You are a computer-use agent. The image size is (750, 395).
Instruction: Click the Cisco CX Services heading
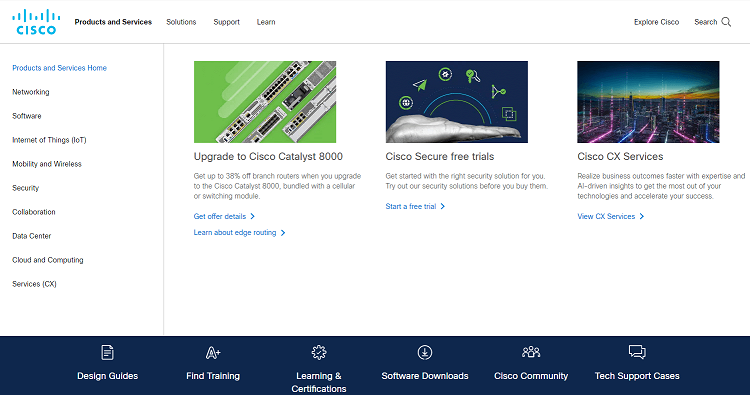(620, 156)
